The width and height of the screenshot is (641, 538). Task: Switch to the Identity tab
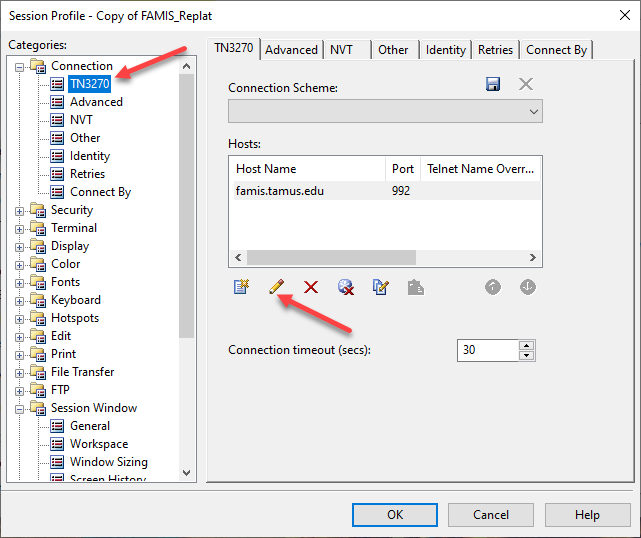coord(446,50)
